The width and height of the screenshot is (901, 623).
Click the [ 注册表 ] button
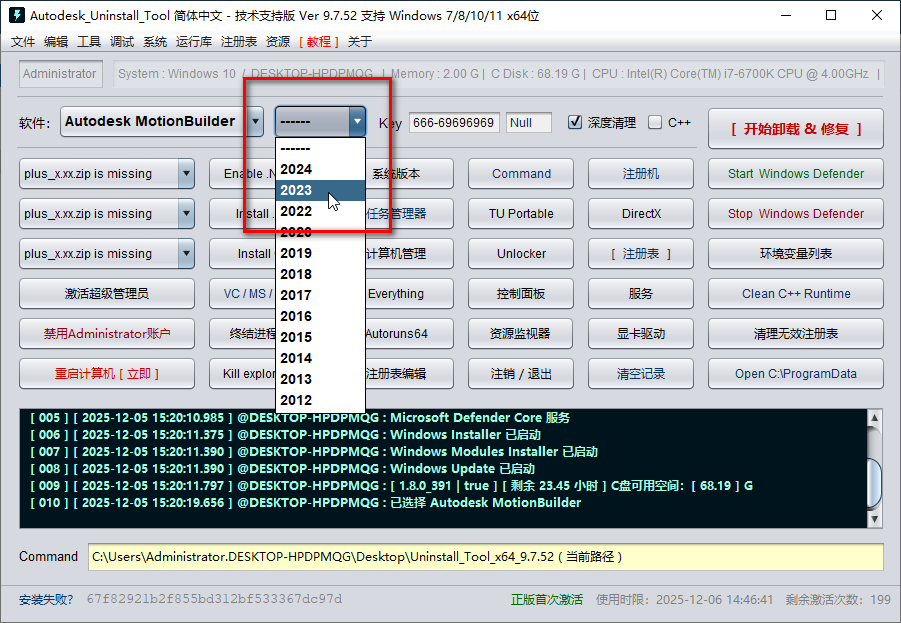pos(641,253)
